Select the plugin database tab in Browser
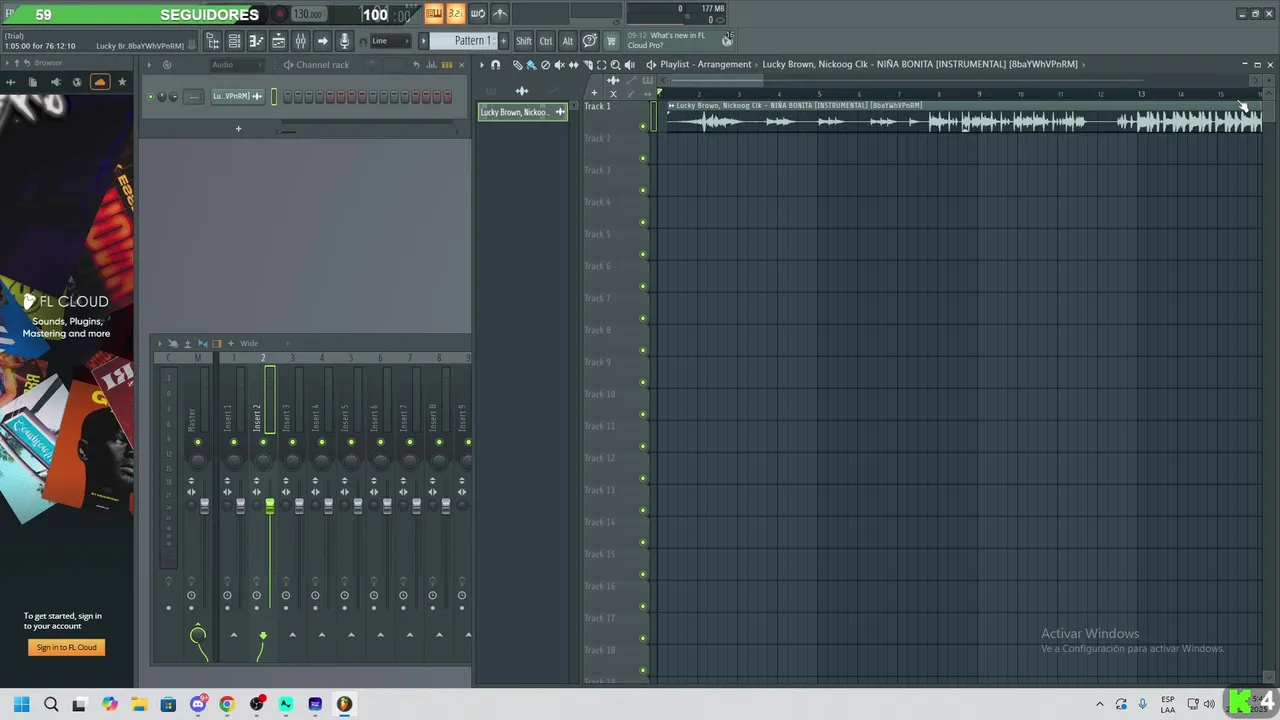1280x720 pixels. (x=56, y=82)
